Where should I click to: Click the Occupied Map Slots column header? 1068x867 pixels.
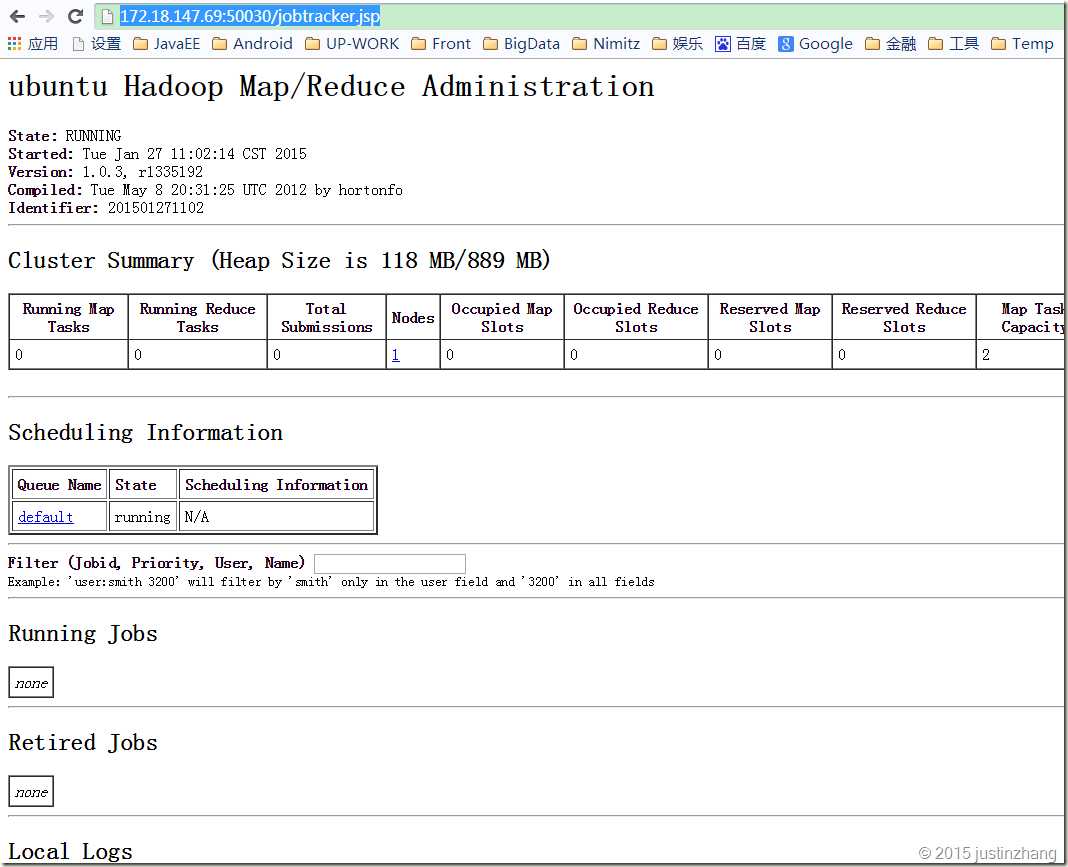[502, 317]
